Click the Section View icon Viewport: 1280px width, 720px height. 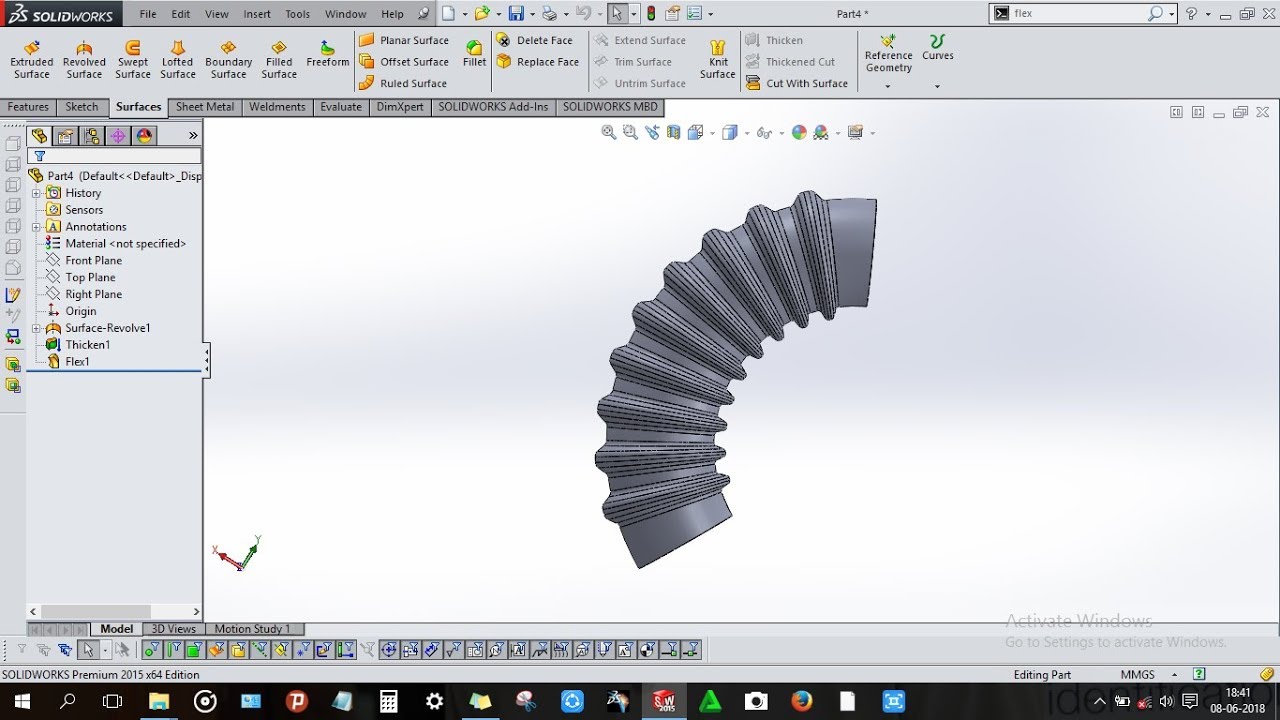pos(673,132)
